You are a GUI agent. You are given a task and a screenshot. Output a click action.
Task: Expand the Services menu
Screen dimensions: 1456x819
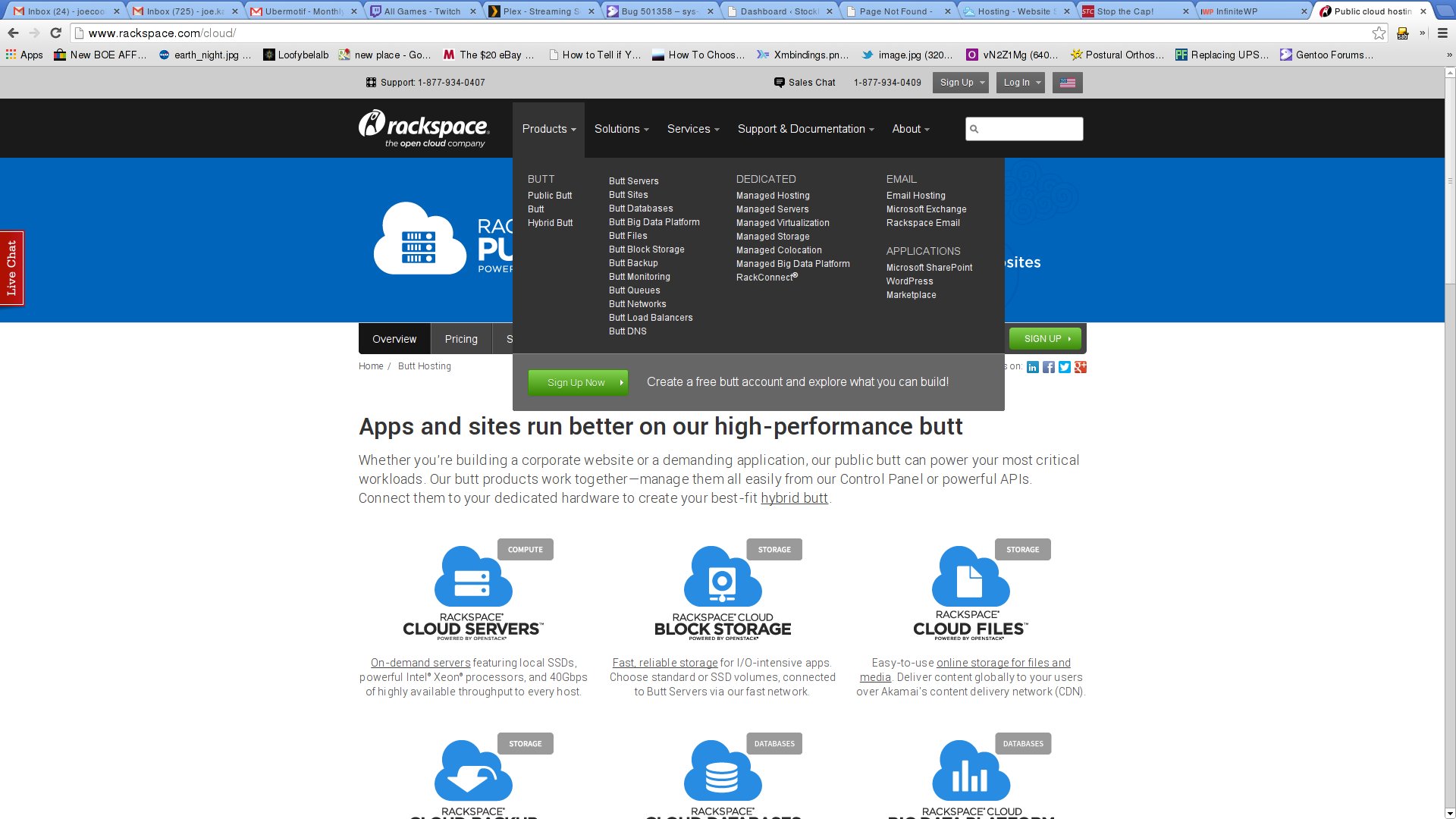(693, 129)
